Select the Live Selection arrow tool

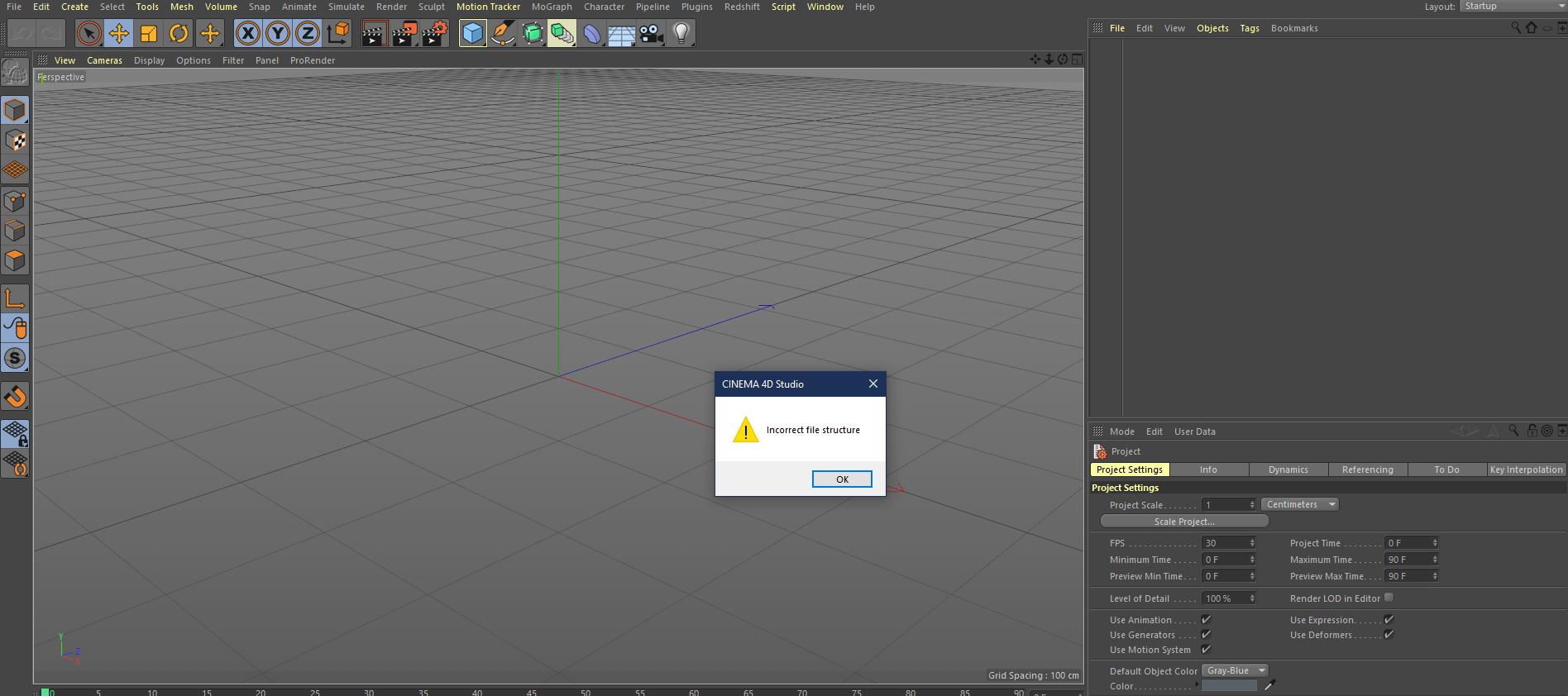tap(89, 33)
